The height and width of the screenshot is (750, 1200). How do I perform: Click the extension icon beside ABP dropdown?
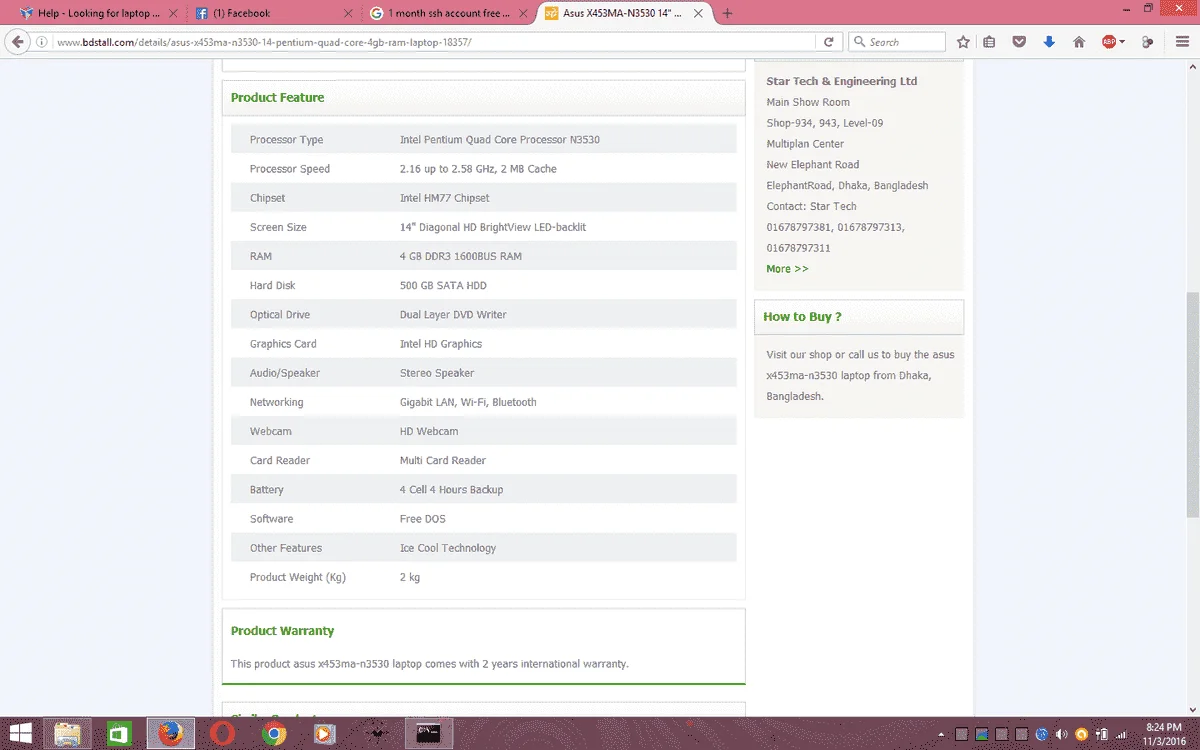pyautogui.click(x=1147, y=42)
